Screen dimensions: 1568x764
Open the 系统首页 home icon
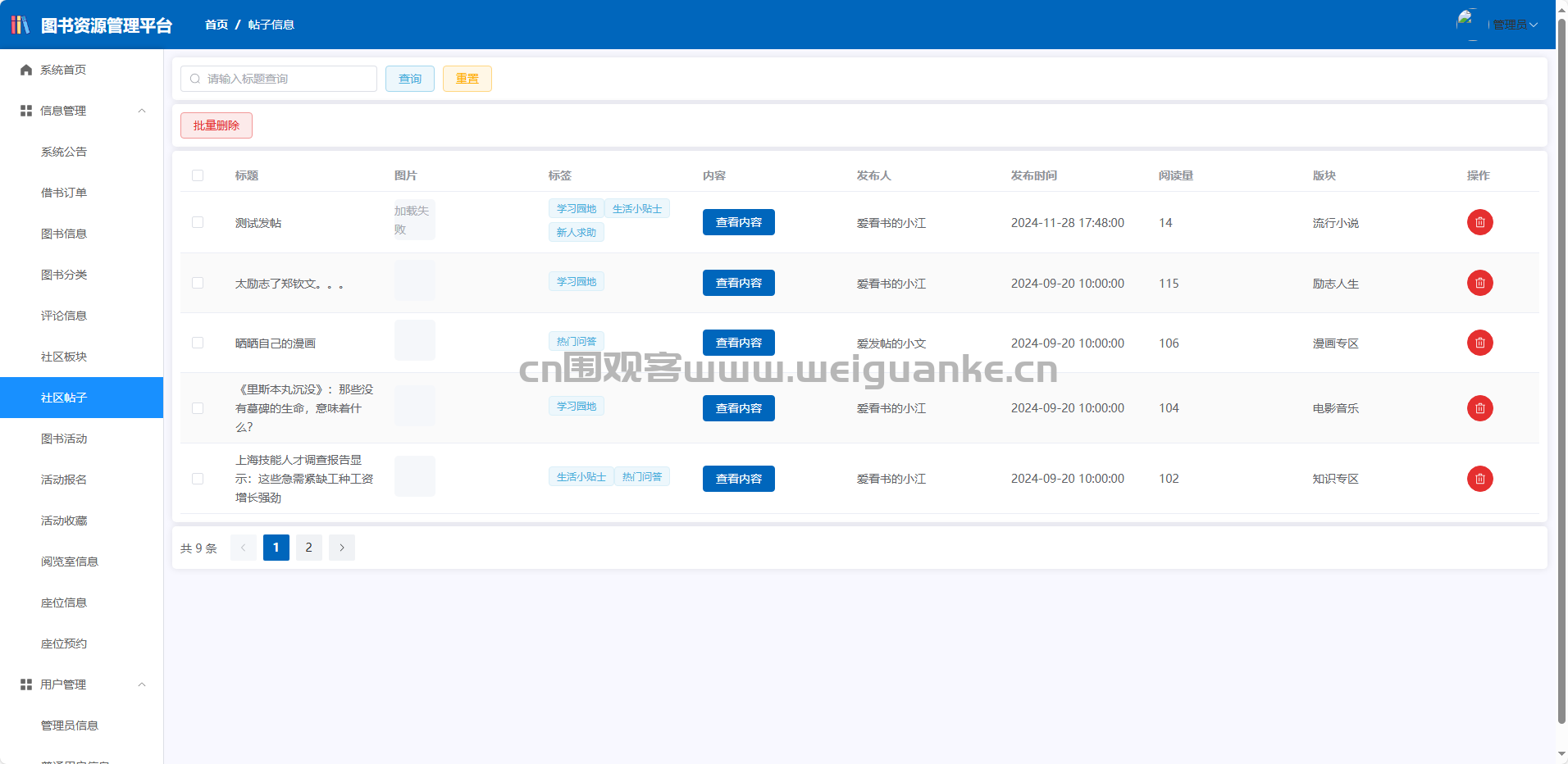(x=26, y=70)
